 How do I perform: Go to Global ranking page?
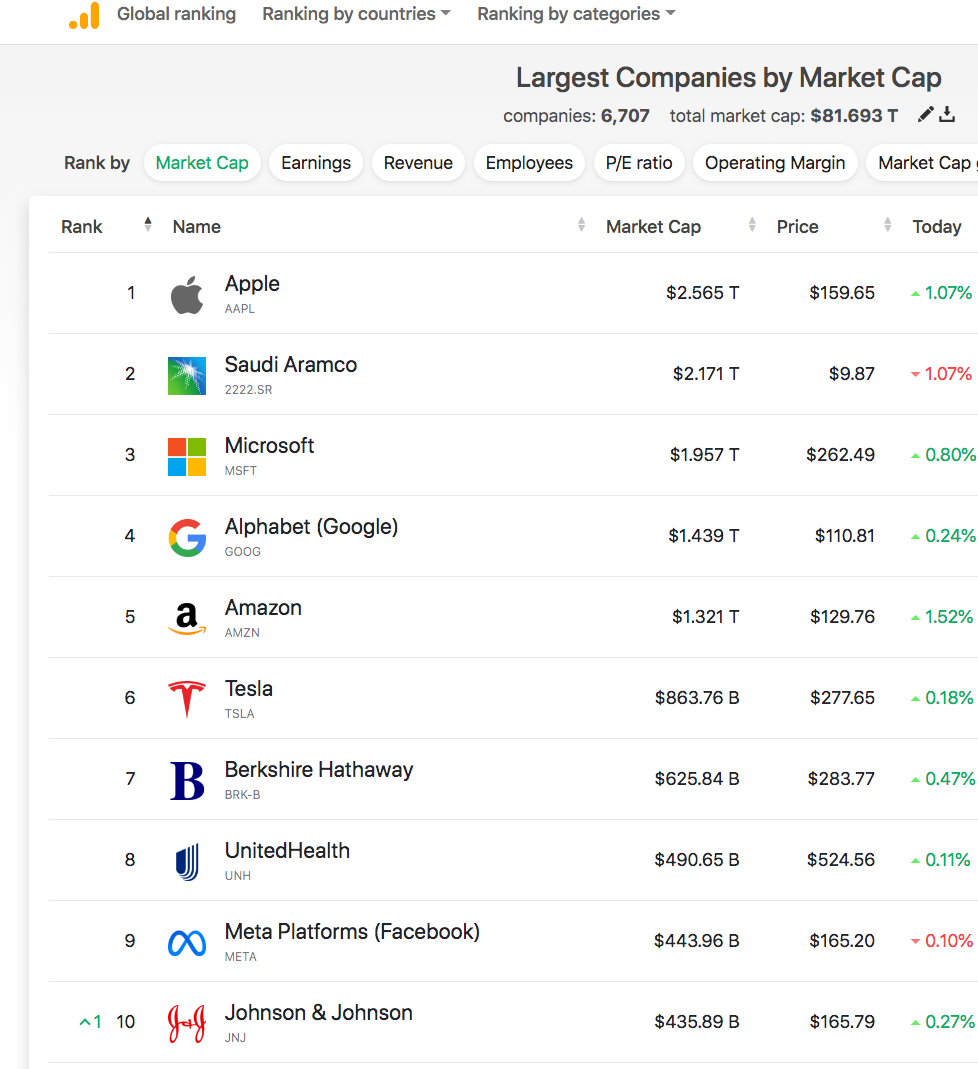point(177,14)
